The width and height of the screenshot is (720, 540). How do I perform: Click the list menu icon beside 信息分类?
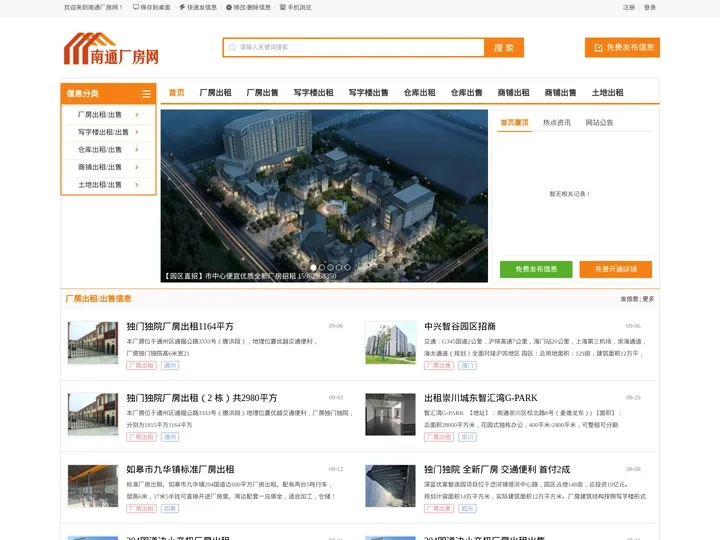[145, 94]
